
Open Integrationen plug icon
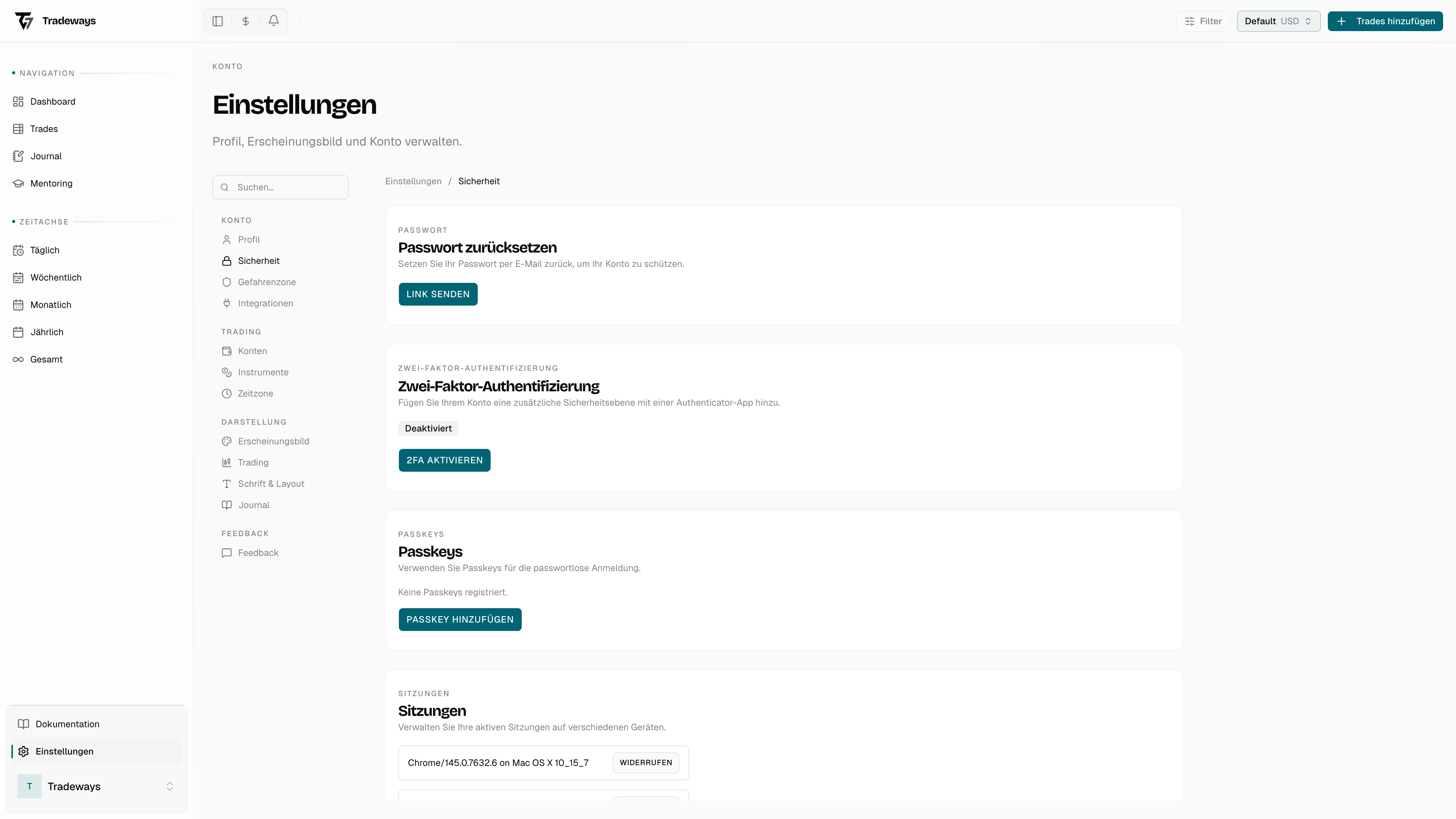[227, 303]
